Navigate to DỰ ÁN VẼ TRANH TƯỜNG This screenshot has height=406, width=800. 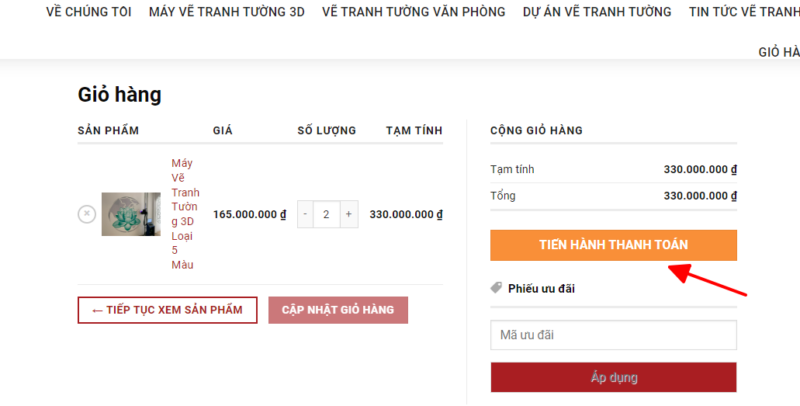click(597, 12)
